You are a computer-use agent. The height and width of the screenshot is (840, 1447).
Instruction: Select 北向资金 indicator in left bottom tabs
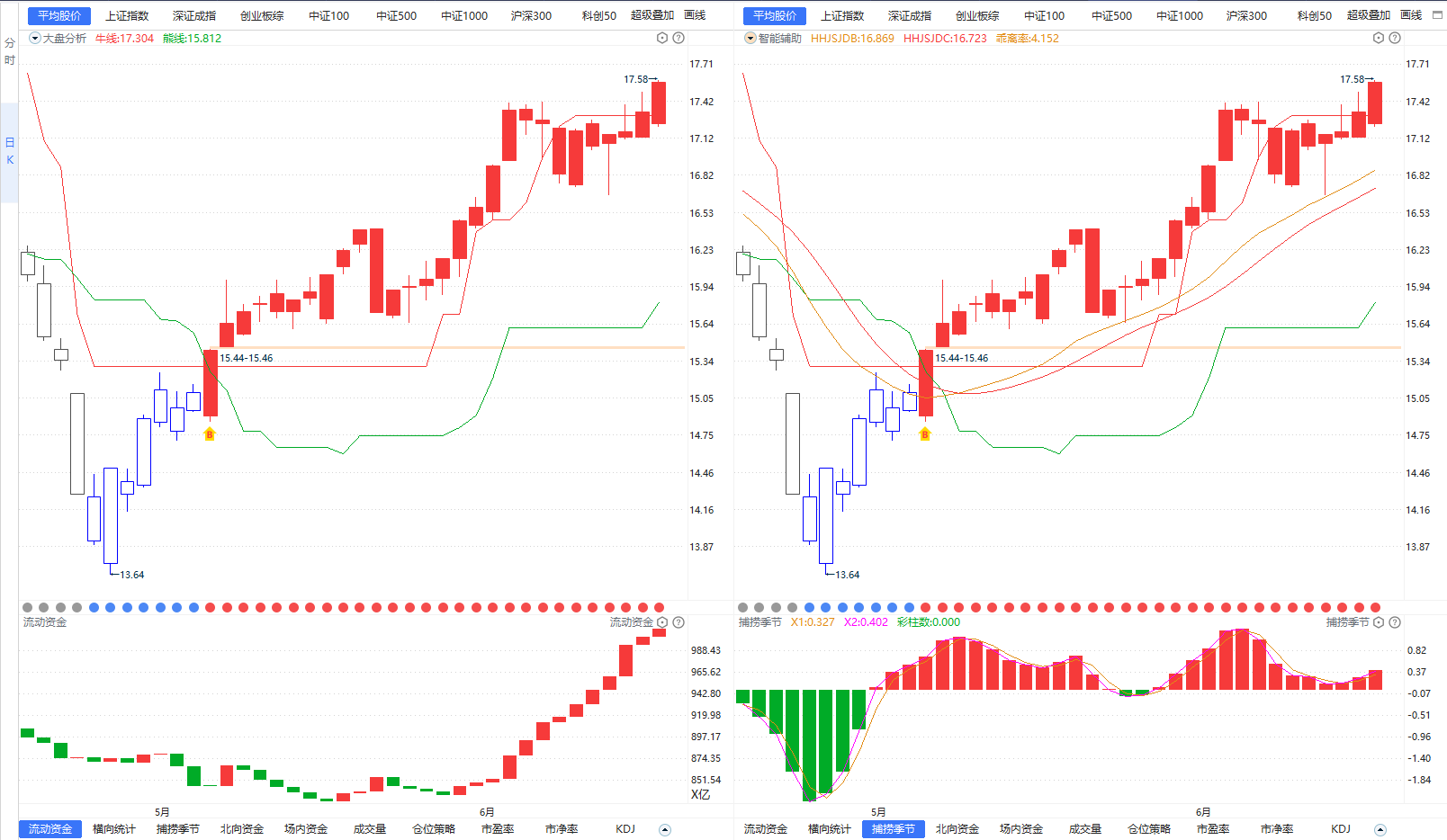click(x=242, y=829)
